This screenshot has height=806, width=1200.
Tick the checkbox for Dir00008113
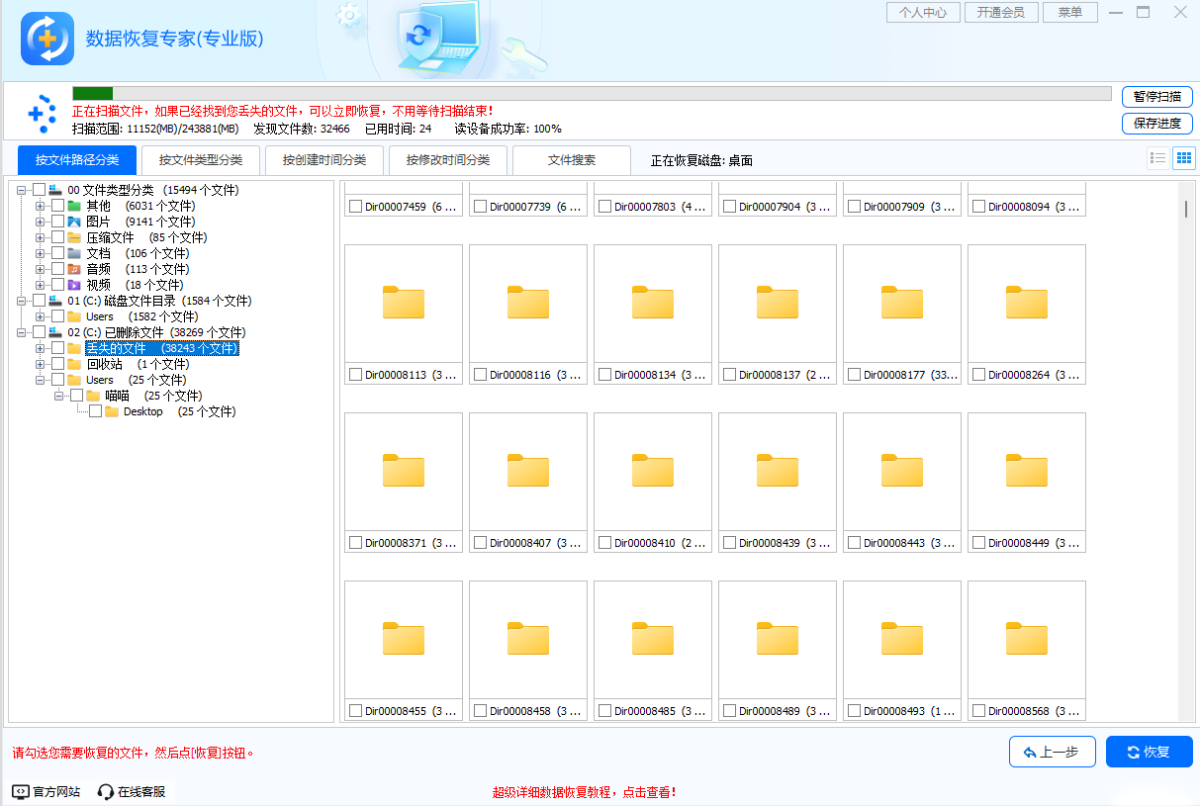click(x=355, y=373)
